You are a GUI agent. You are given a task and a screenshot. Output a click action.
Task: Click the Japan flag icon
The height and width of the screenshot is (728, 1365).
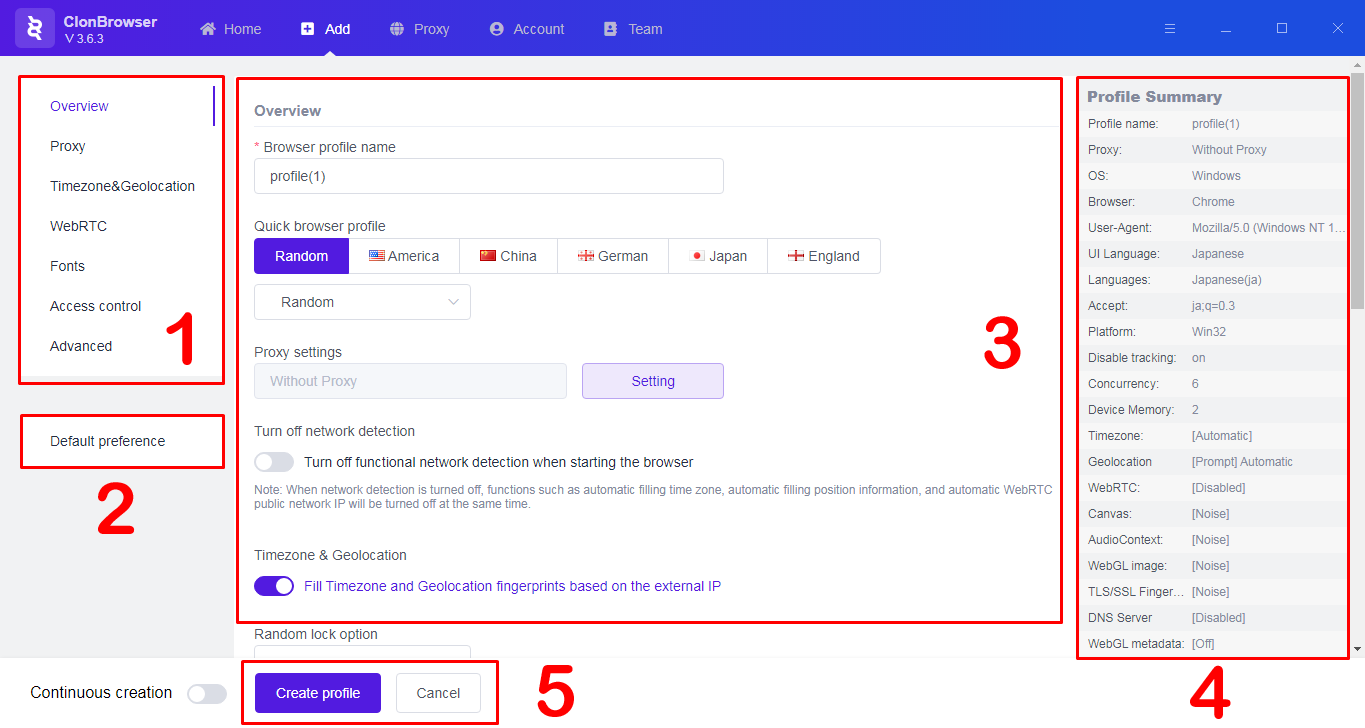point(698,256)
